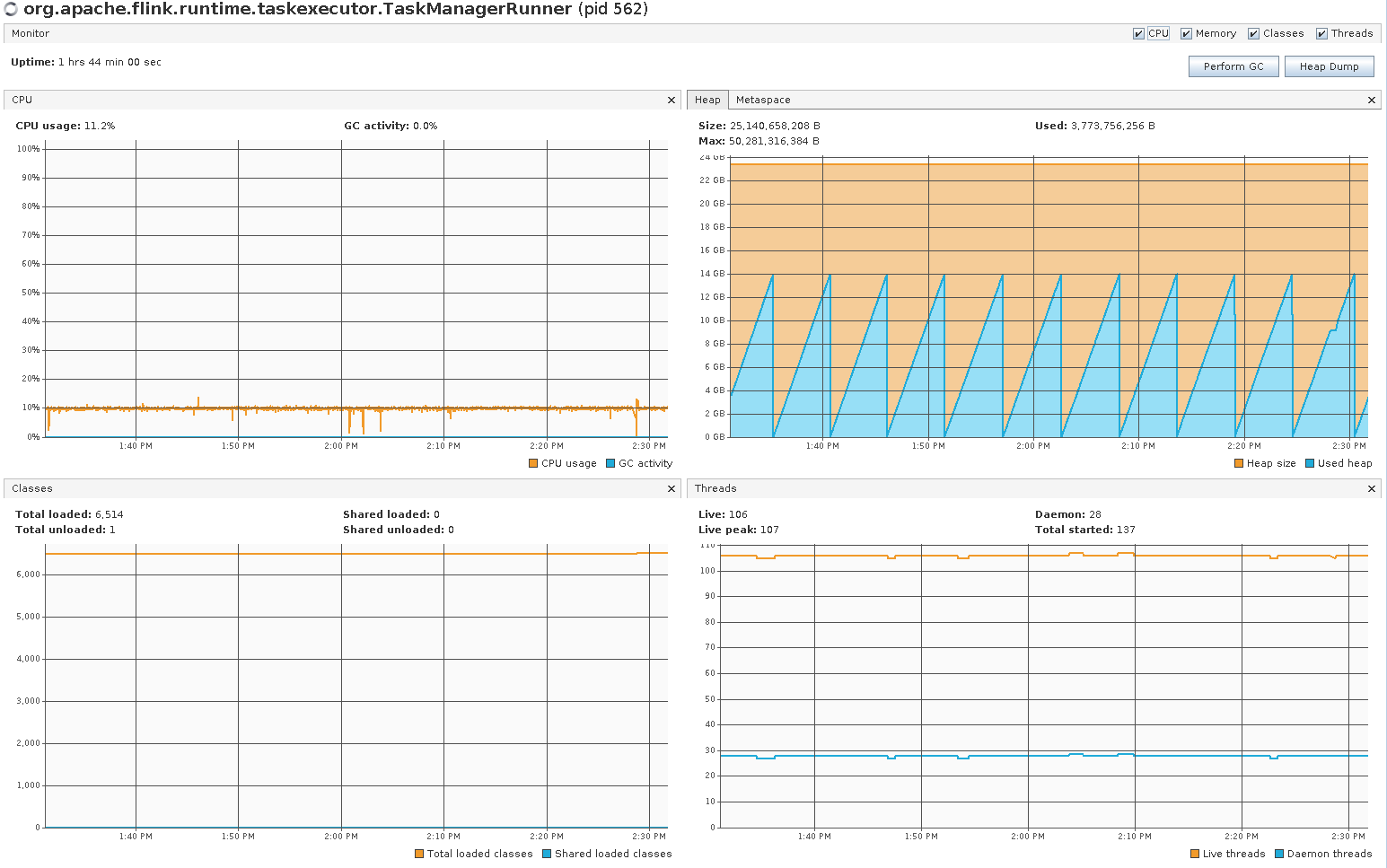The width and height of the screenshot is (1387, 868).
Task: Click the GC activity legend swatch
Action: pyautogui.click(x=610, y=464)
